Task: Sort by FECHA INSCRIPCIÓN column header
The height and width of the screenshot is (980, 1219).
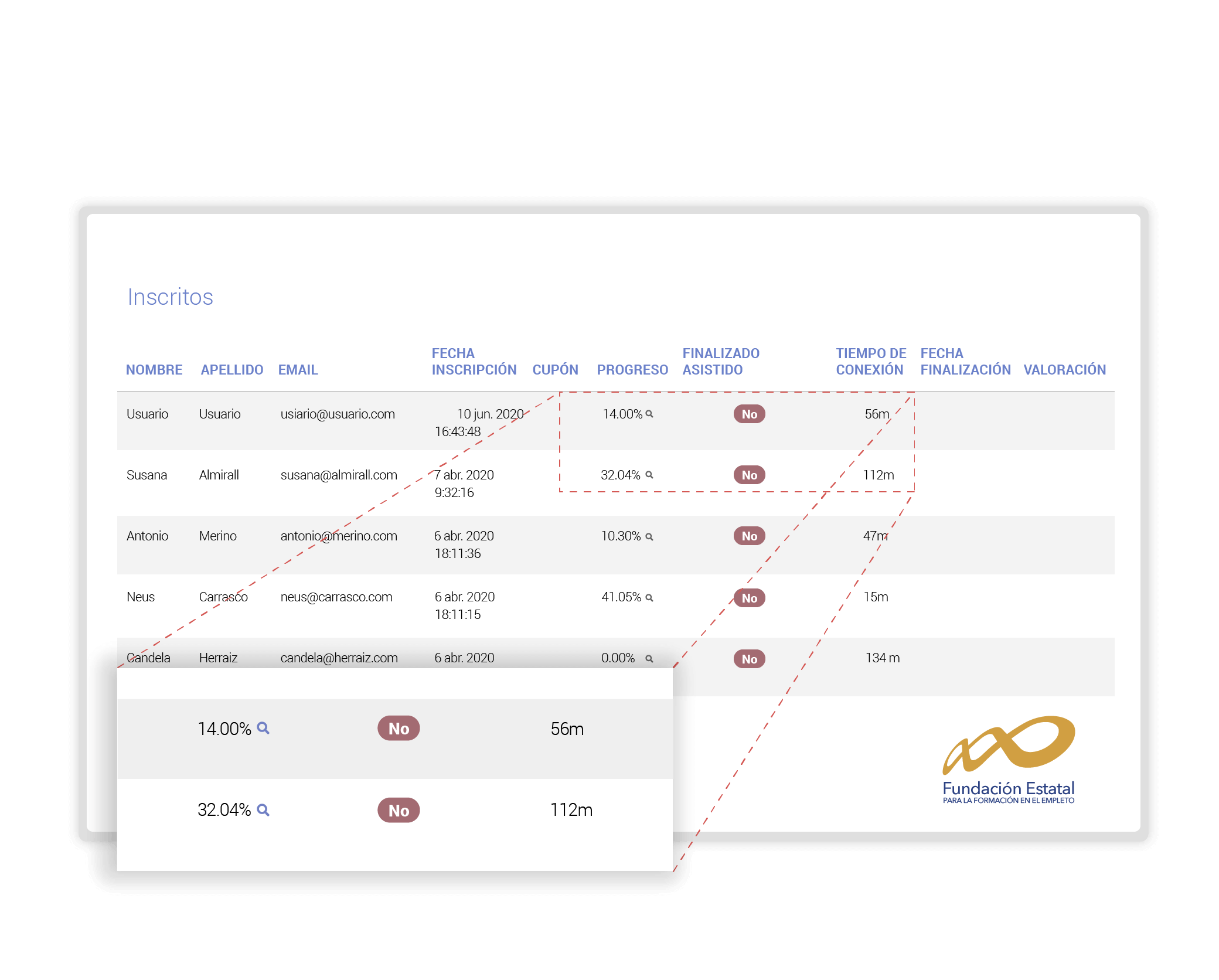Action: coord(474,362)
